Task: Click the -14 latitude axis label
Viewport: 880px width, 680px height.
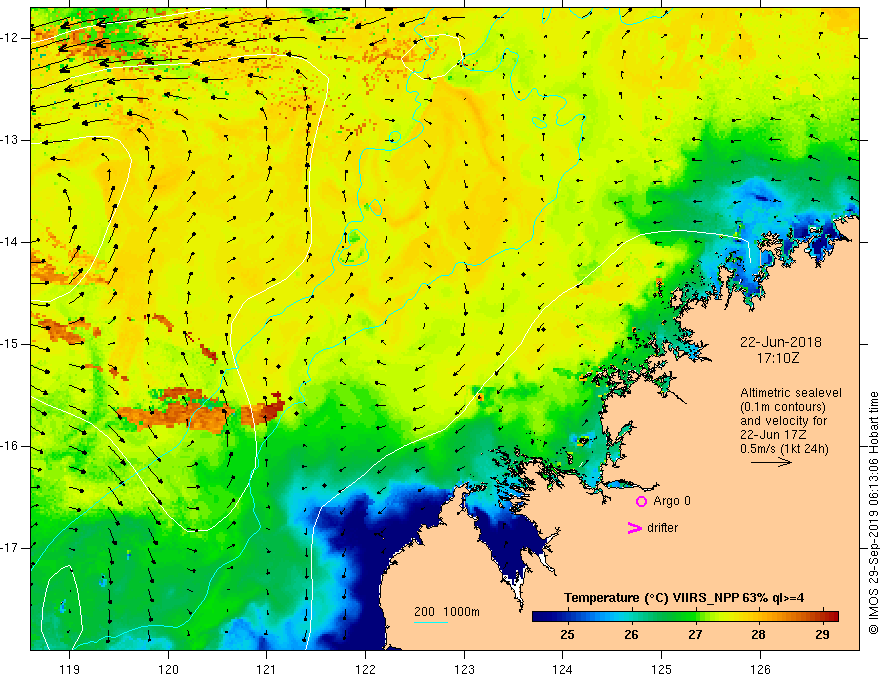Action: point(11,242)
